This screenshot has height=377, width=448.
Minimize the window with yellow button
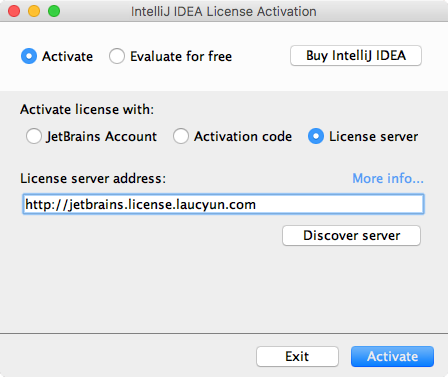click(x=34, y=11)
